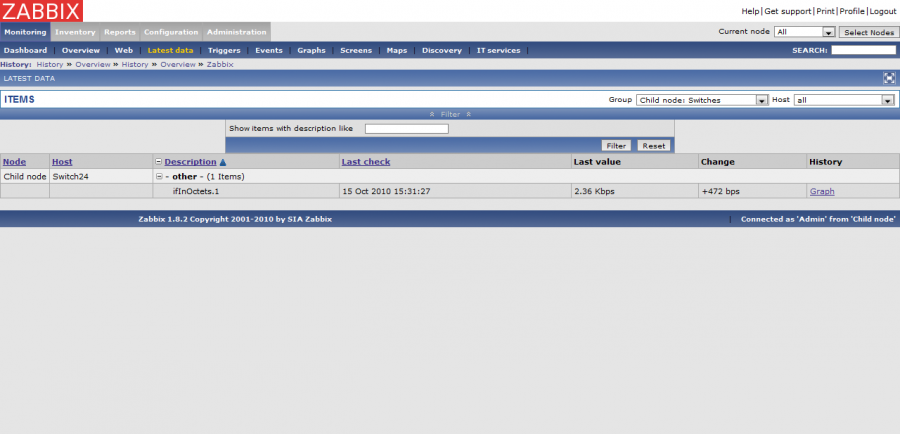Sort by the Node column header
The height and width of the screenshot is (434, 900).
[x=14, y=162]
